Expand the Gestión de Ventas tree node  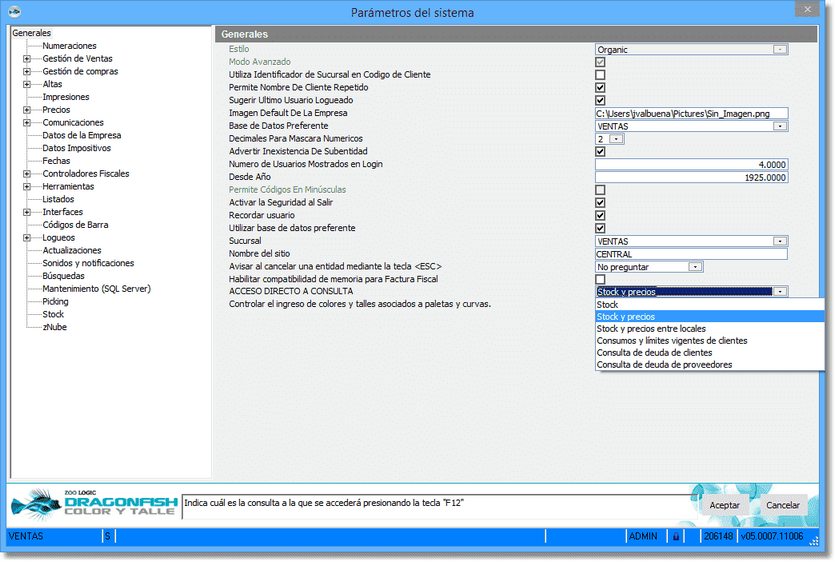(x=27, y=59)
